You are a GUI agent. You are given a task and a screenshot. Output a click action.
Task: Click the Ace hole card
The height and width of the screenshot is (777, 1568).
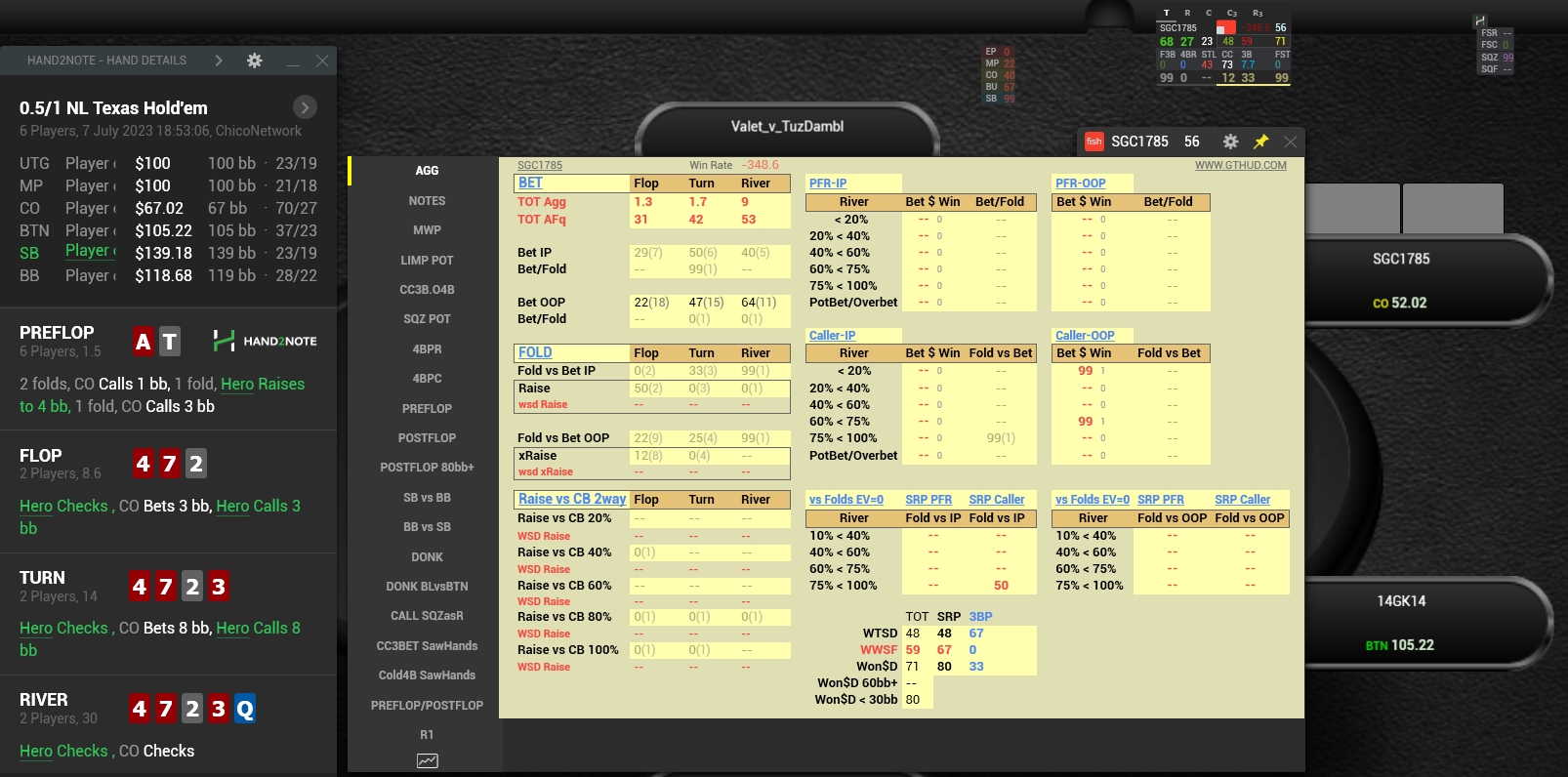[144, 341]
